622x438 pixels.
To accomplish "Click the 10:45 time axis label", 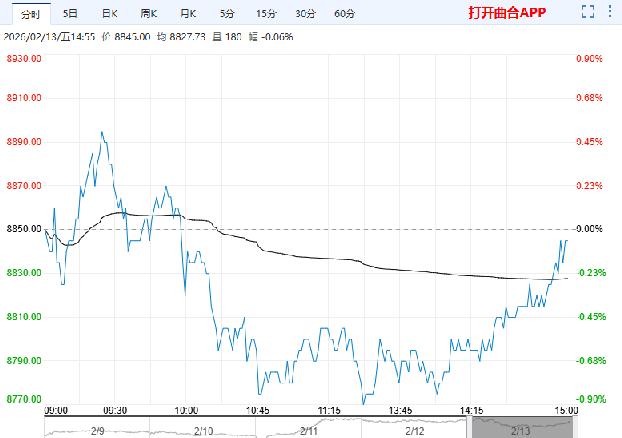I will point(259,411).
